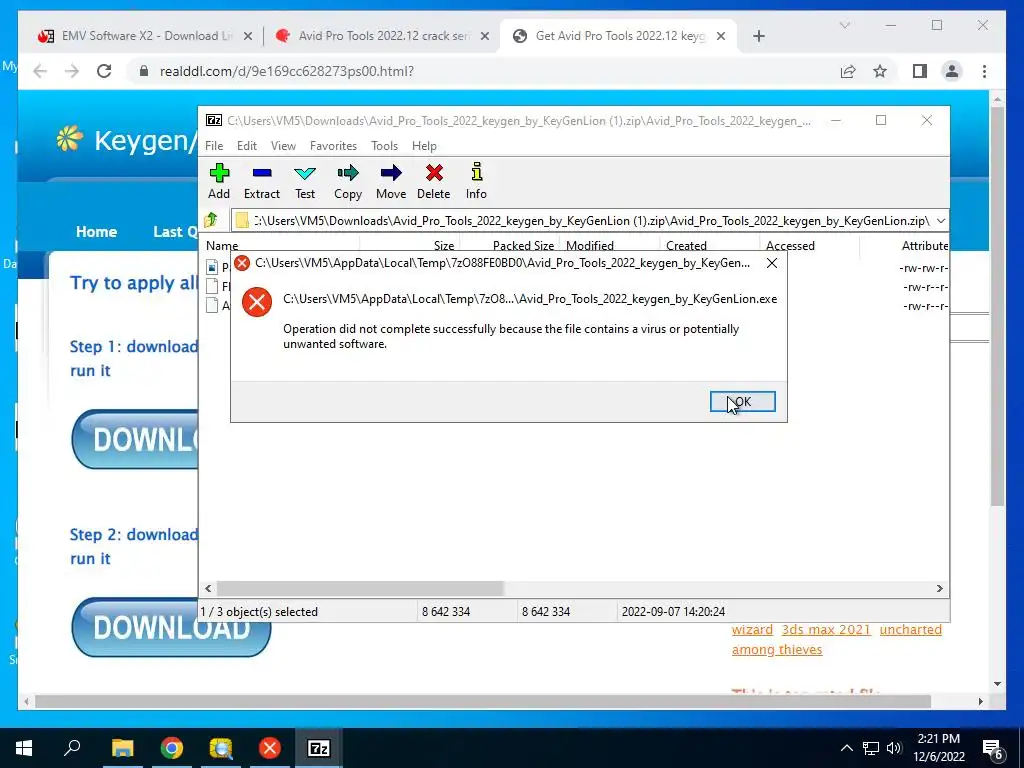Click the 7-Zip horizontal scrollbar thumb
1024x768 pixels.
click(360, 588)
